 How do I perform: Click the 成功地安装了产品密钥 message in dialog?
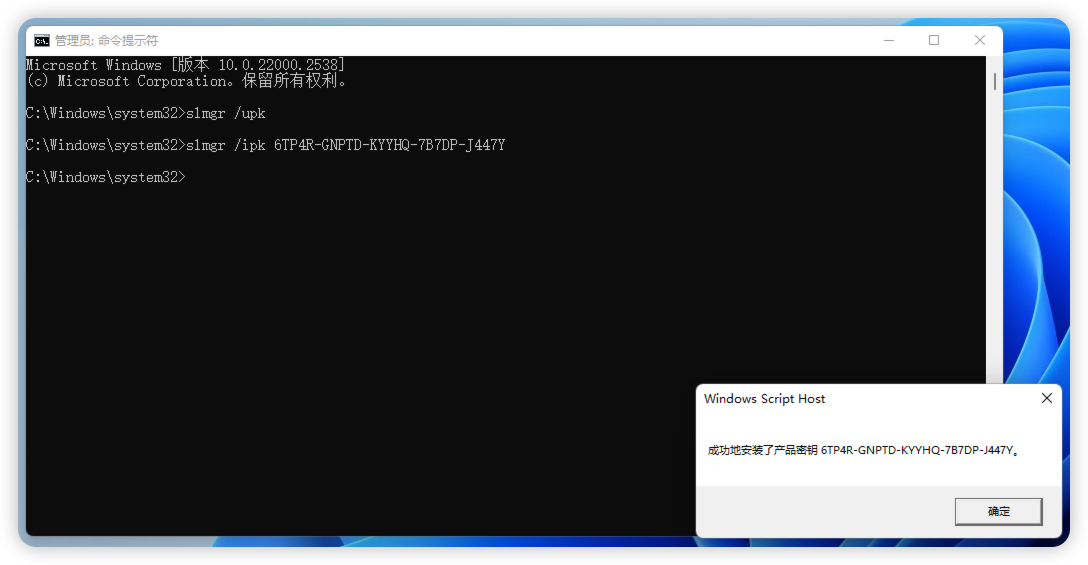point(864,450)
